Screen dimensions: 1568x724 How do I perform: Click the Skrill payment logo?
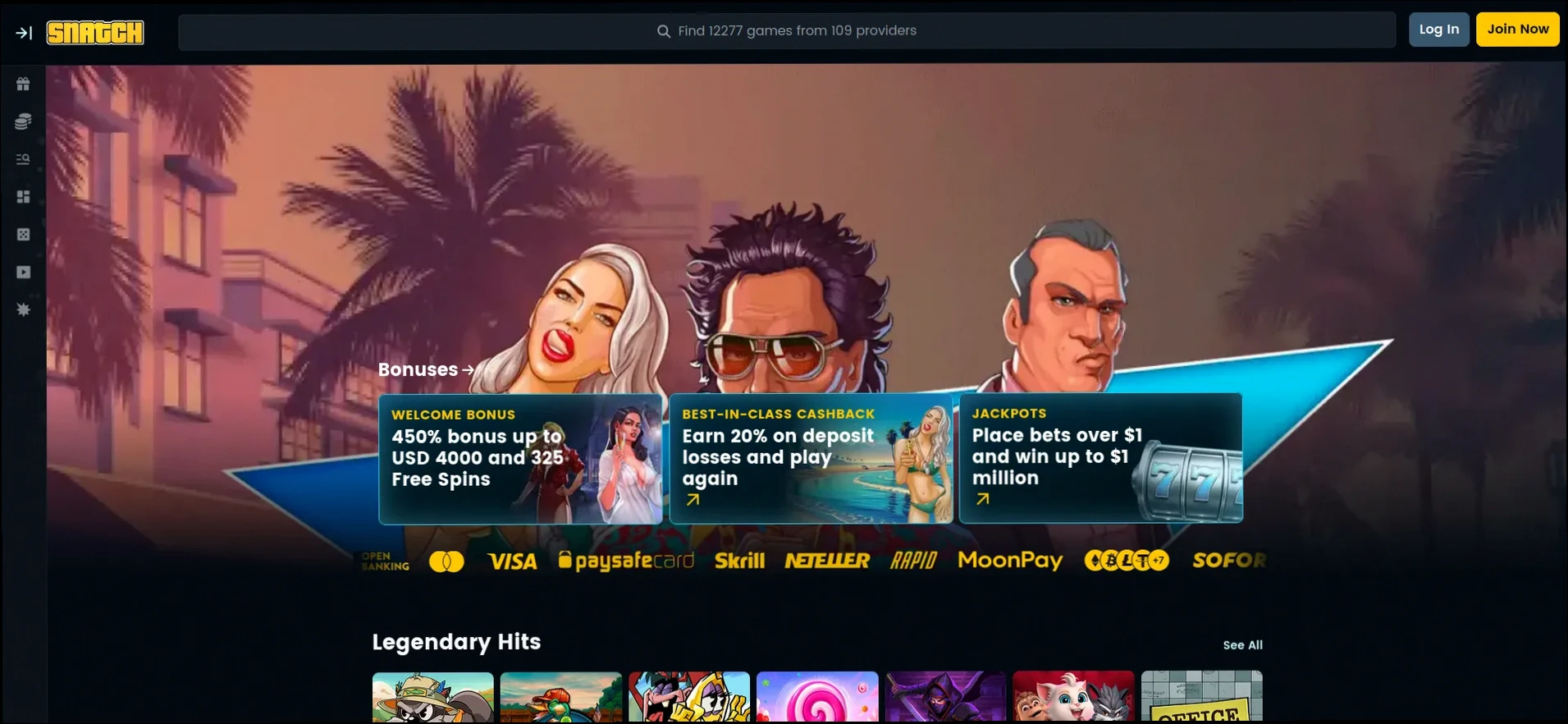739,561
